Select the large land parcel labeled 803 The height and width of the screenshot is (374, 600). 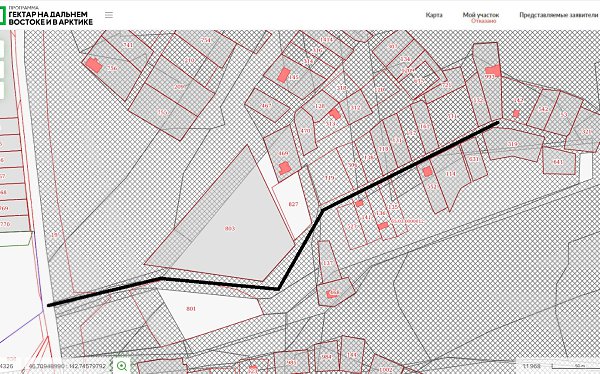pyautogui.click(x=230, y=229)
